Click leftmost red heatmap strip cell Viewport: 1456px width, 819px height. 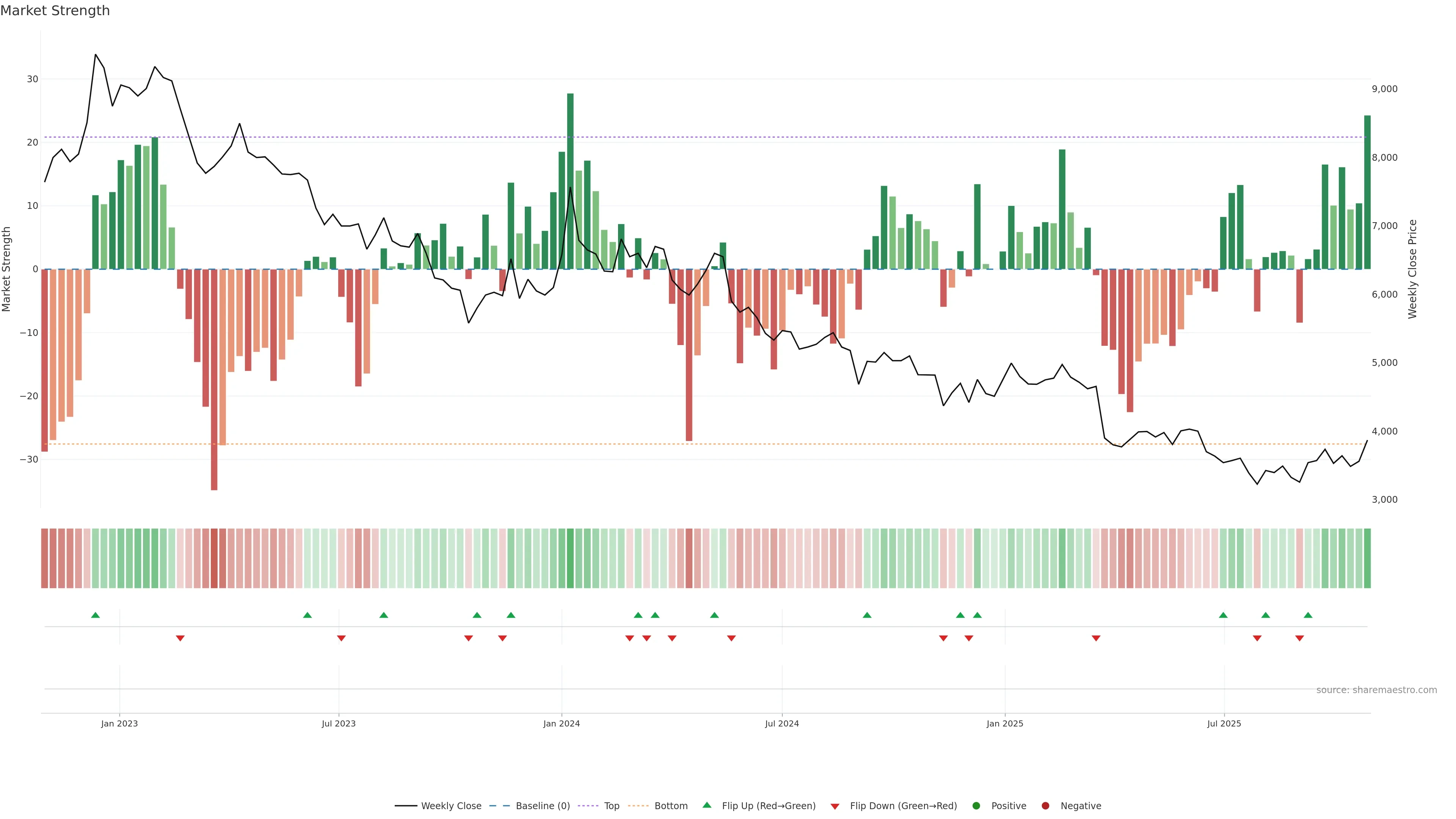tap(45, 558)
